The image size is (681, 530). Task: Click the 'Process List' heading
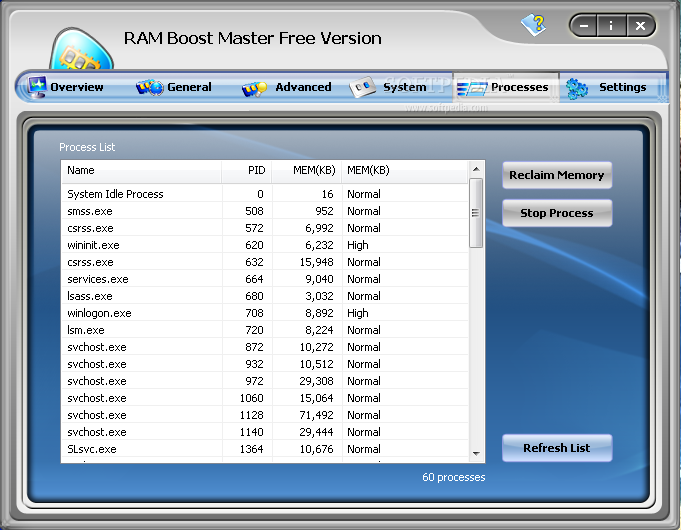pos(87,147)
